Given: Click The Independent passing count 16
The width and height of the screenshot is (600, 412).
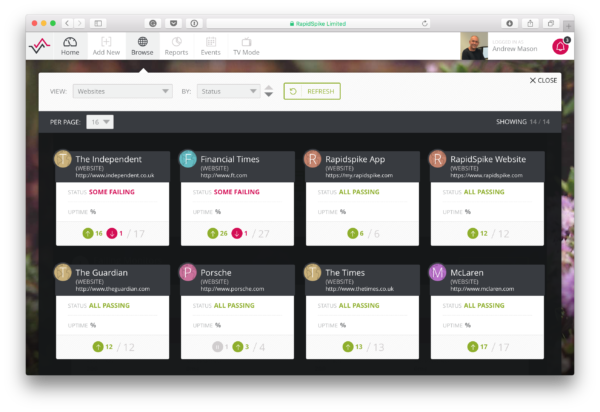Looking at the screenshot, I should point(93,233).
